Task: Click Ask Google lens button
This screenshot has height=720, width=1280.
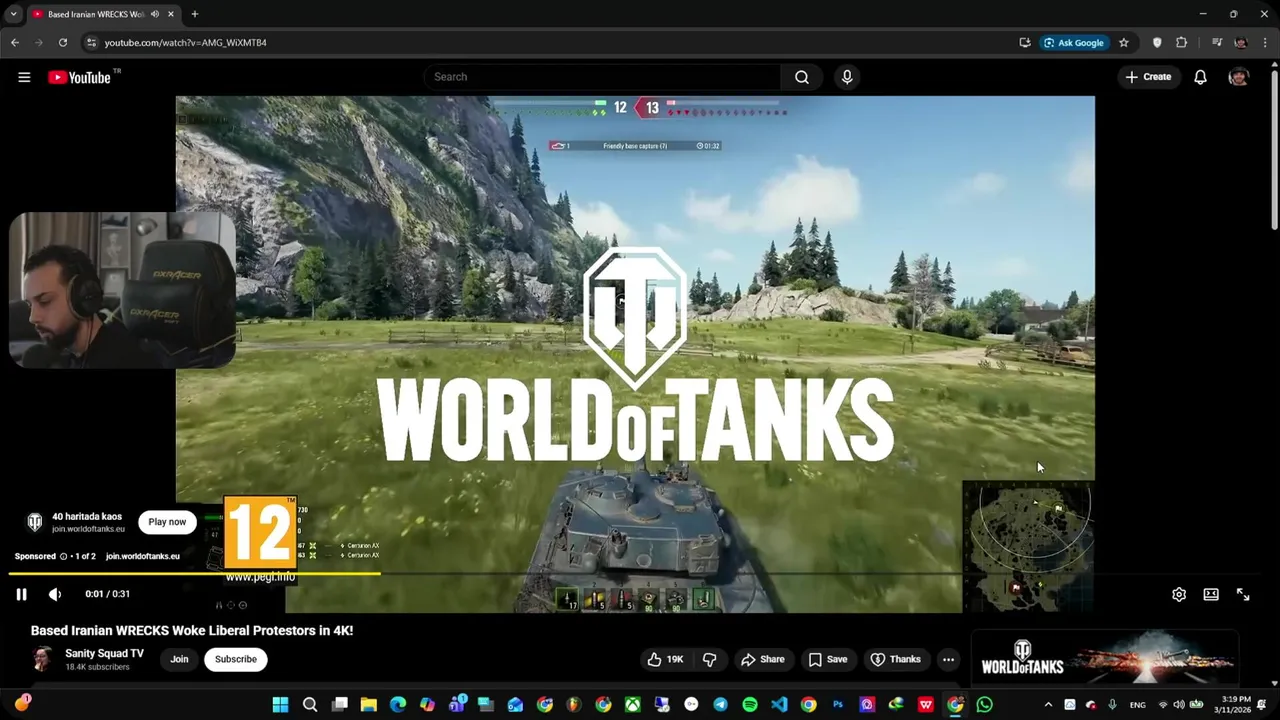Action: point(1074,43)
